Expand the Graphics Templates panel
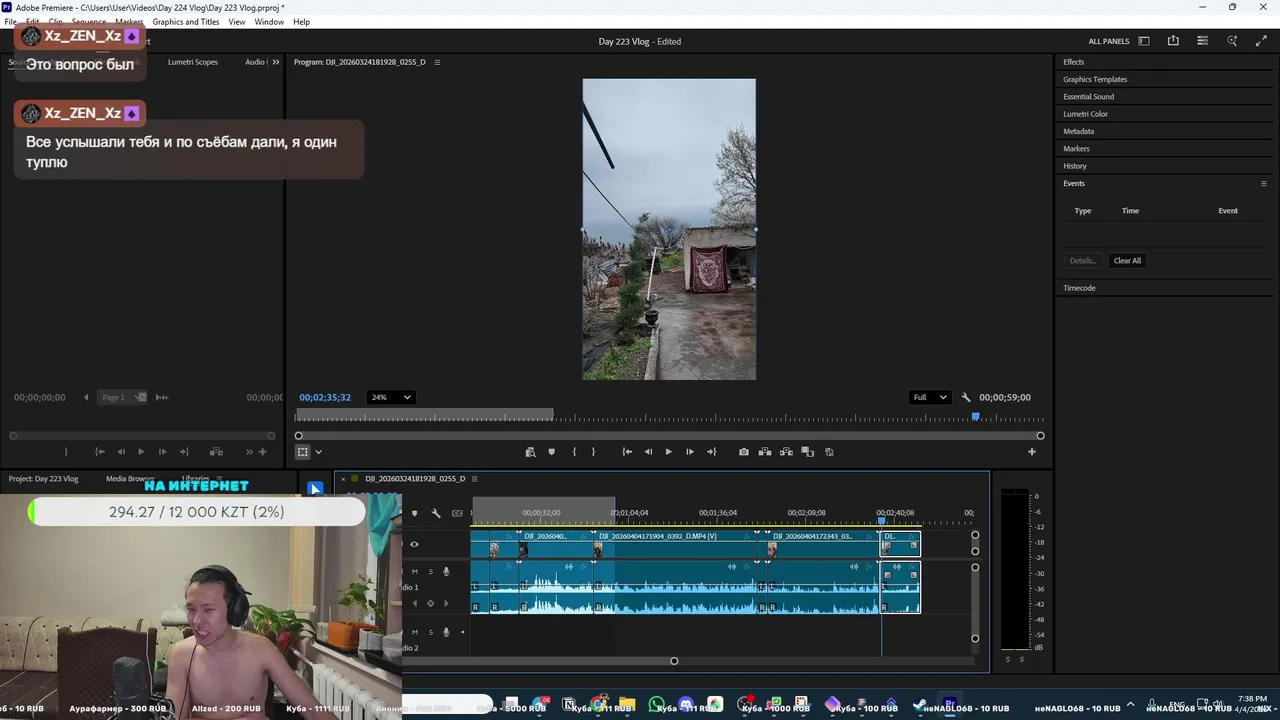Screen dimensions: 1280x720 (x=1095, y=79)
